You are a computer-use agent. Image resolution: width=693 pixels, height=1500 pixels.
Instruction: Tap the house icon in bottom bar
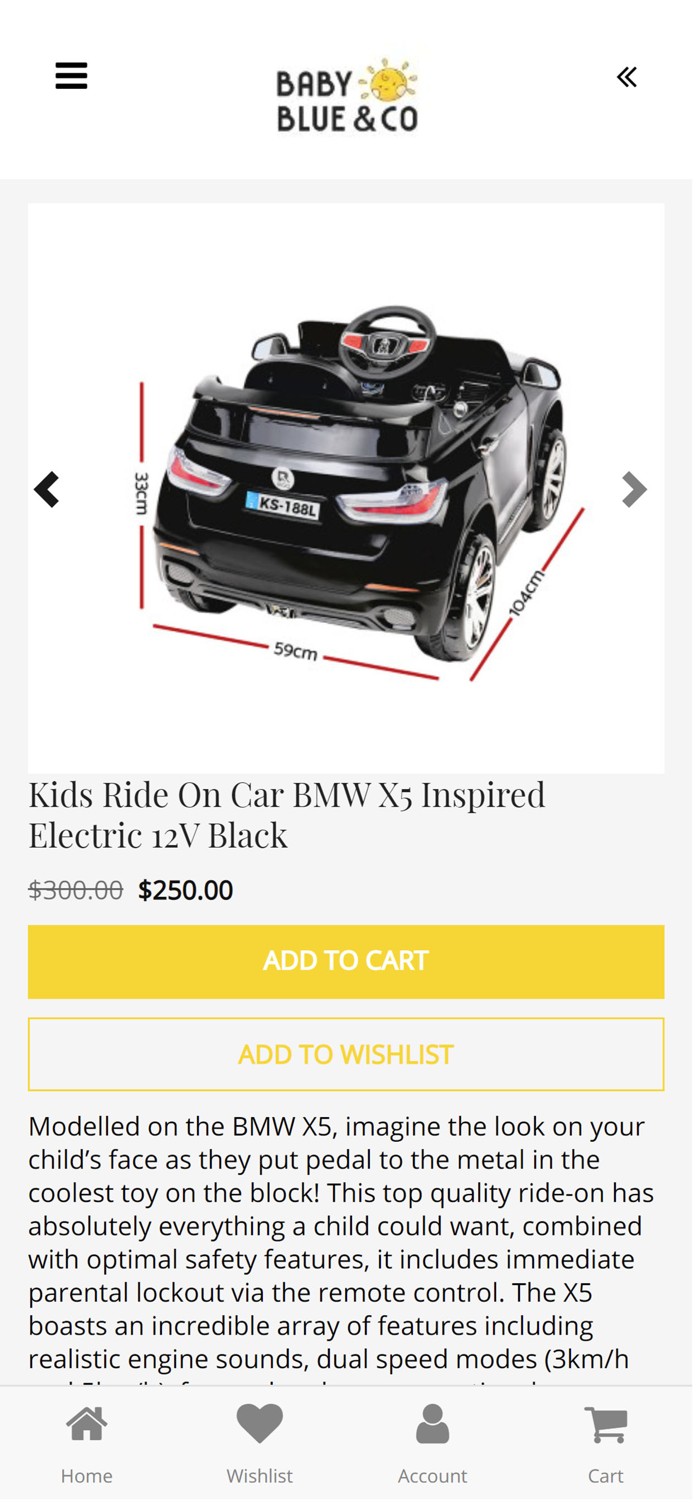tap(87, 1424)
